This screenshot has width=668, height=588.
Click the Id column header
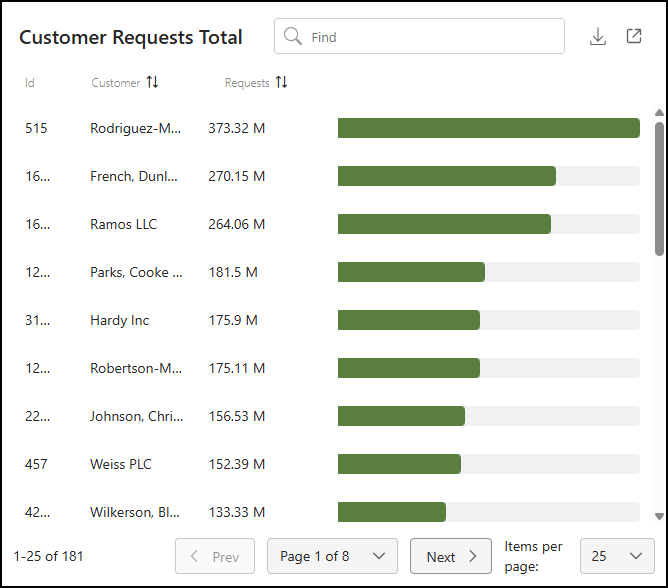(x=29, y=83)
